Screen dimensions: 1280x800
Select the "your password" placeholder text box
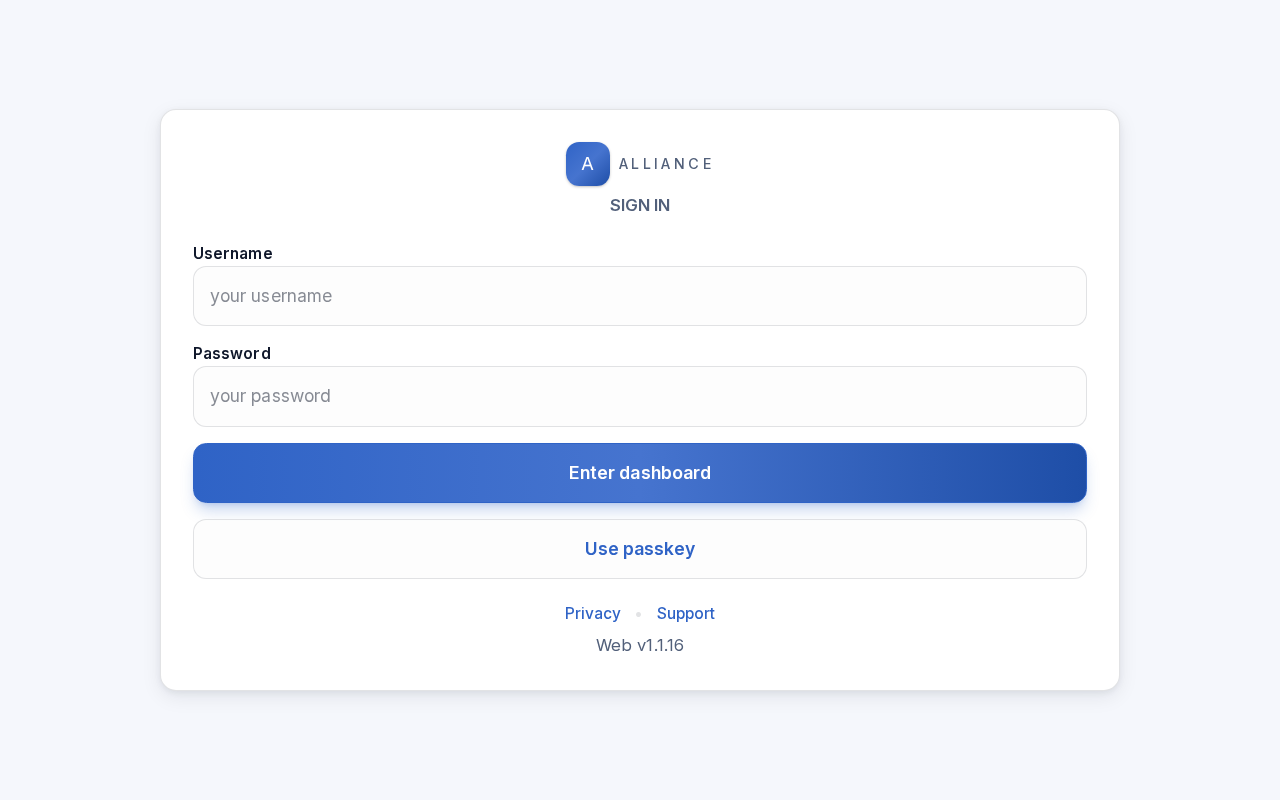pos(640,396)
